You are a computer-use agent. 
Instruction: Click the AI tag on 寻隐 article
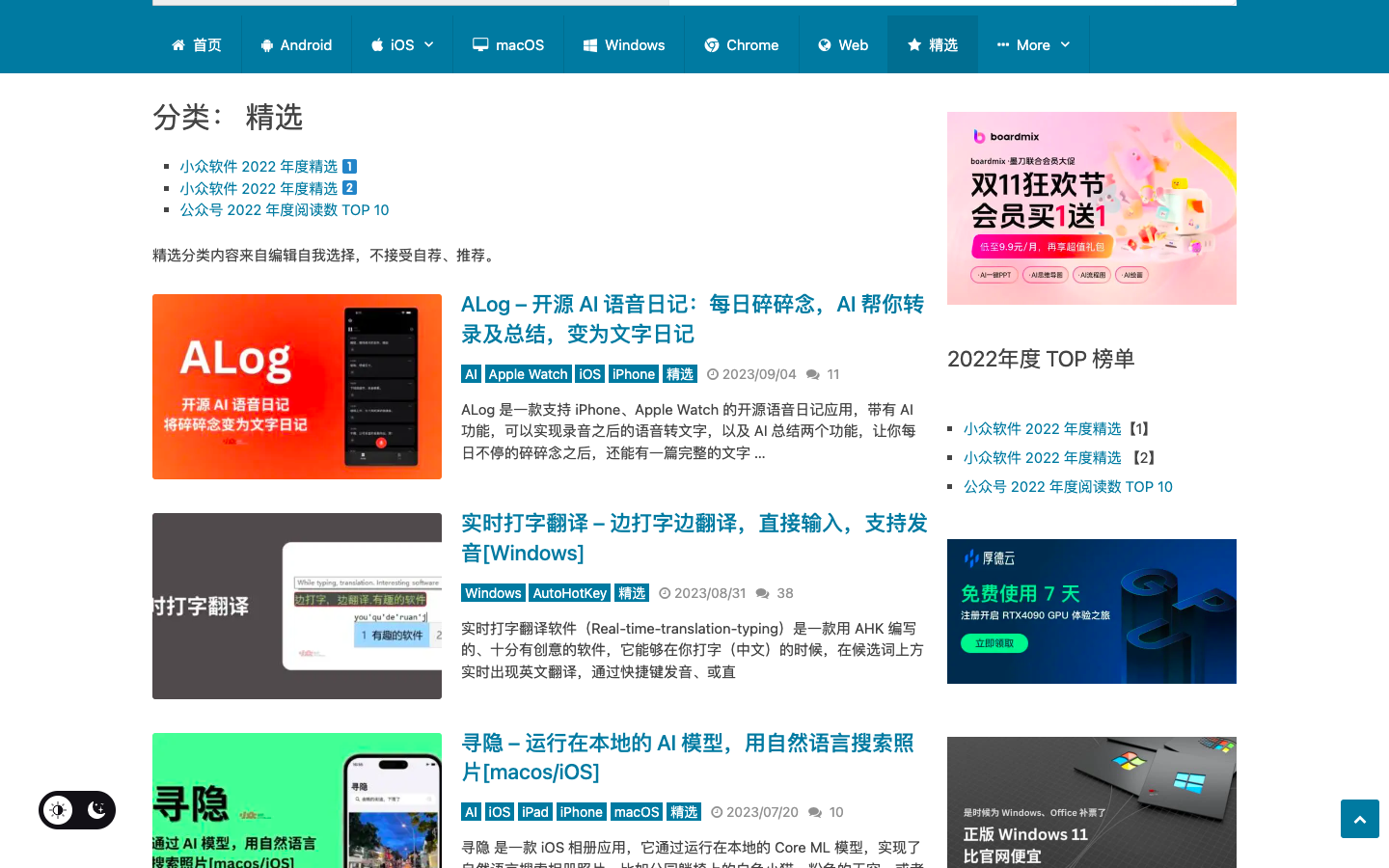coord(471,812)
